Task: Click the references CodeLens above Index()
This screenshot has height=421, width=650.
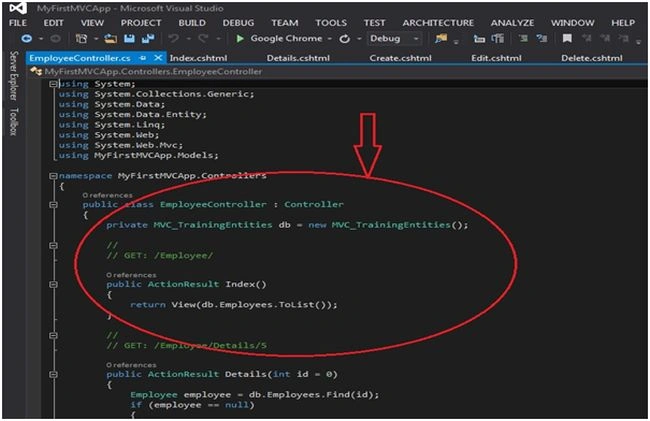Action: coord(131,275)
